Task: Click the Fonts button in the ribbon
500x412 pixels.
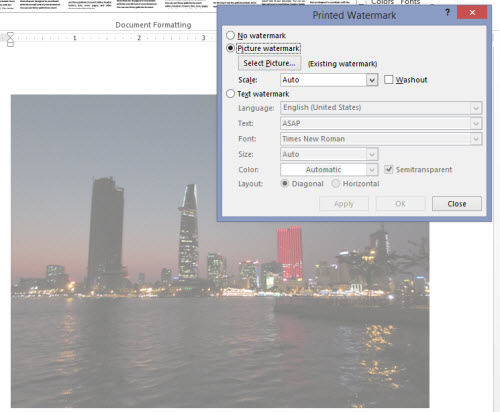Action: (x=410, y=2)
